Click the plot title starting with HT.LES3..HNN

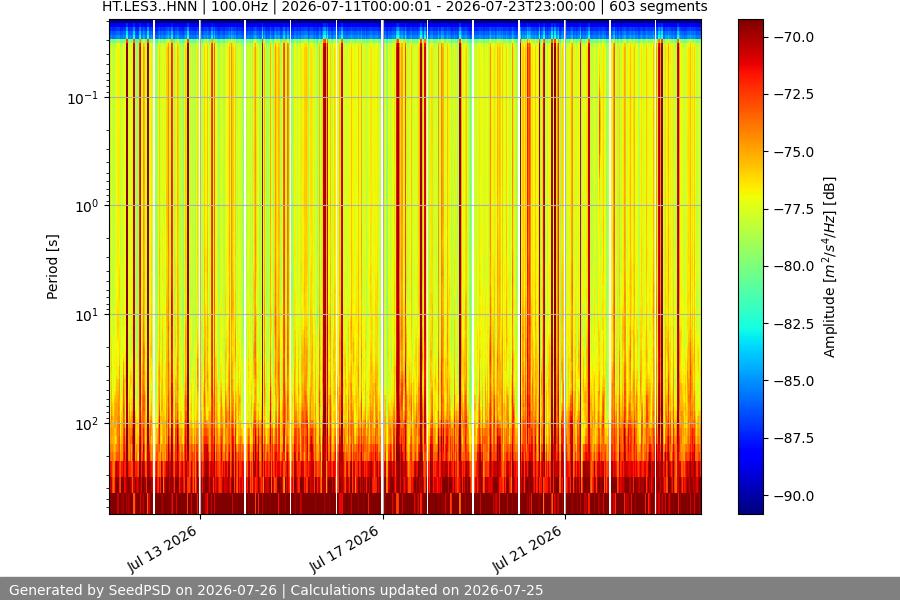pyautogui.click(x=405, y=7)
